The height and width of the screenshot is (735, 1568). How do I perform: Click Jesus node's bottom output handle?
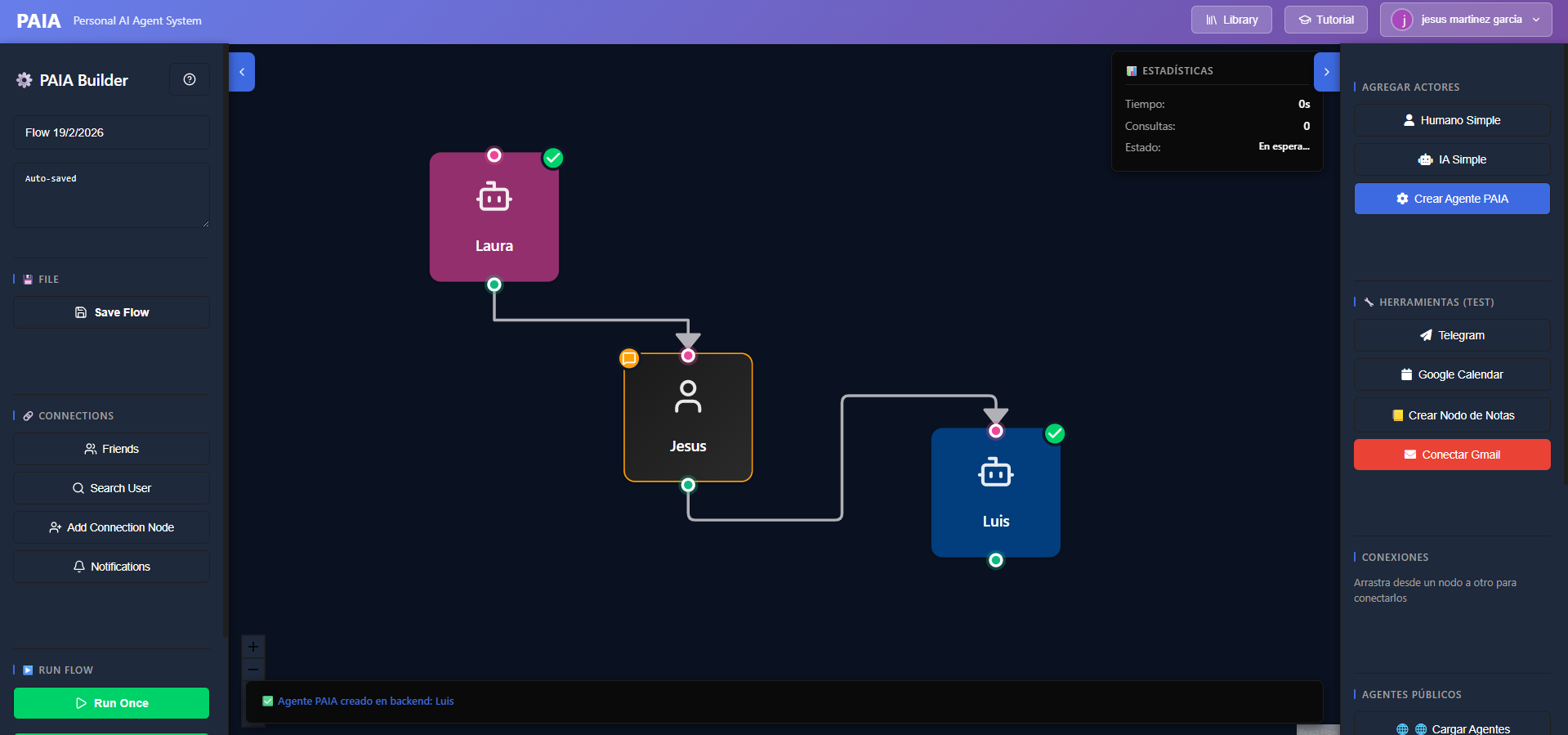tap(688, 485)
